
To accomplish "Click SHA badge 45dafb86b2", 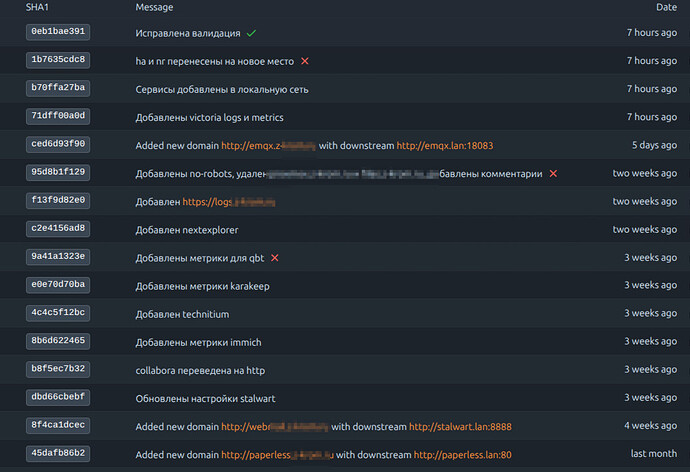I will point(58,454).
